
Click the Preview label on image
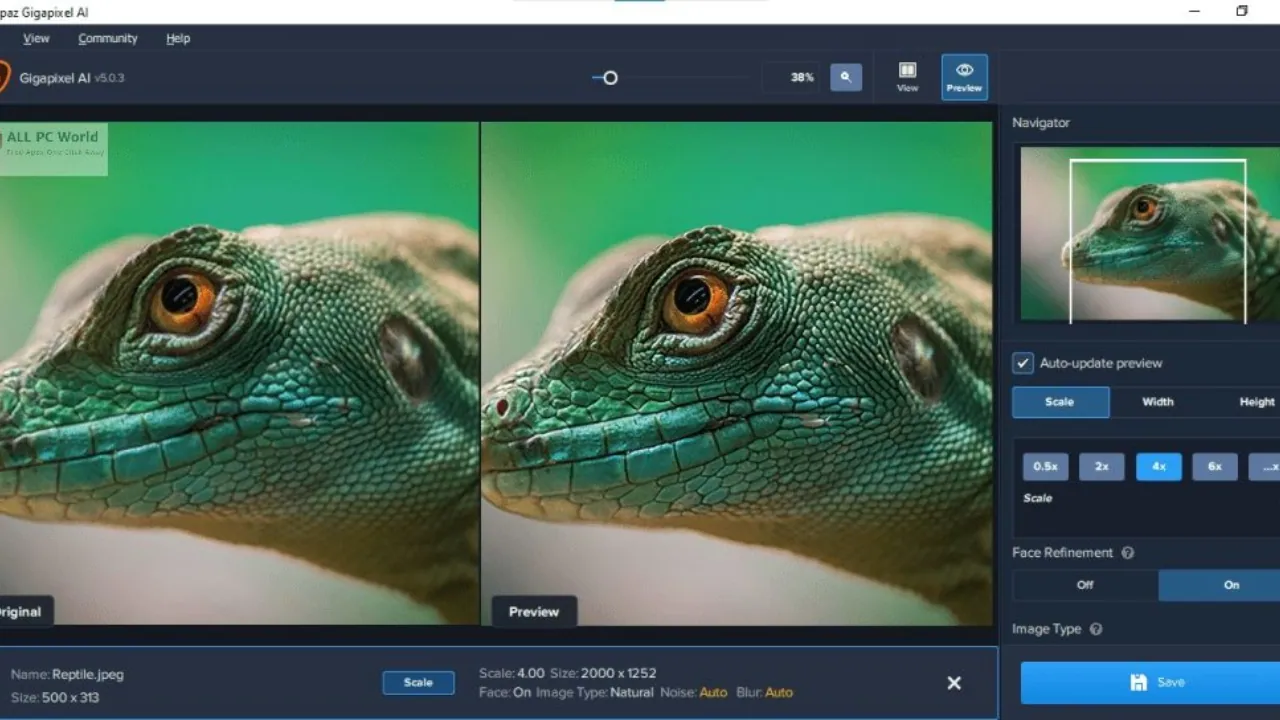point(534,612)
